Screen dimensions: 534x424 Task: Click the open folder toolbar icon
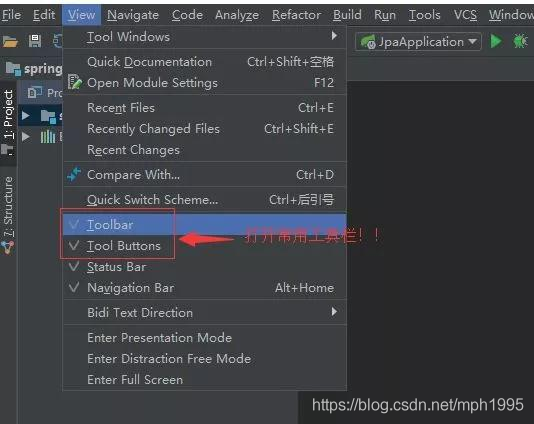tap(10, 42)
